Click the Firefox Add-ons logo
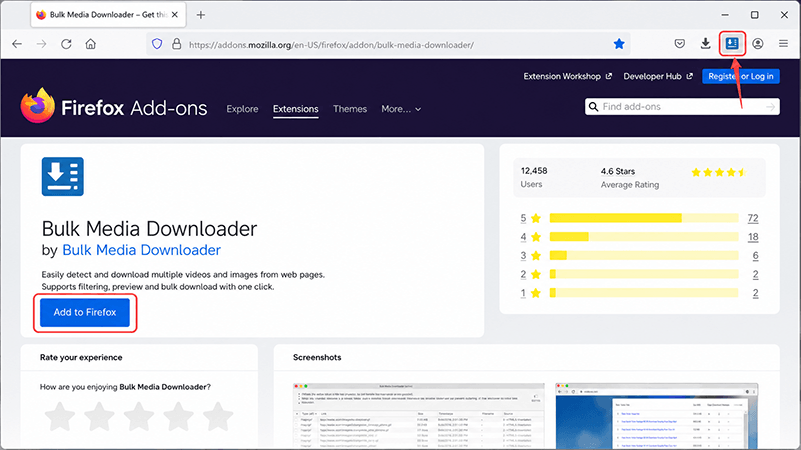 point(114,106)
